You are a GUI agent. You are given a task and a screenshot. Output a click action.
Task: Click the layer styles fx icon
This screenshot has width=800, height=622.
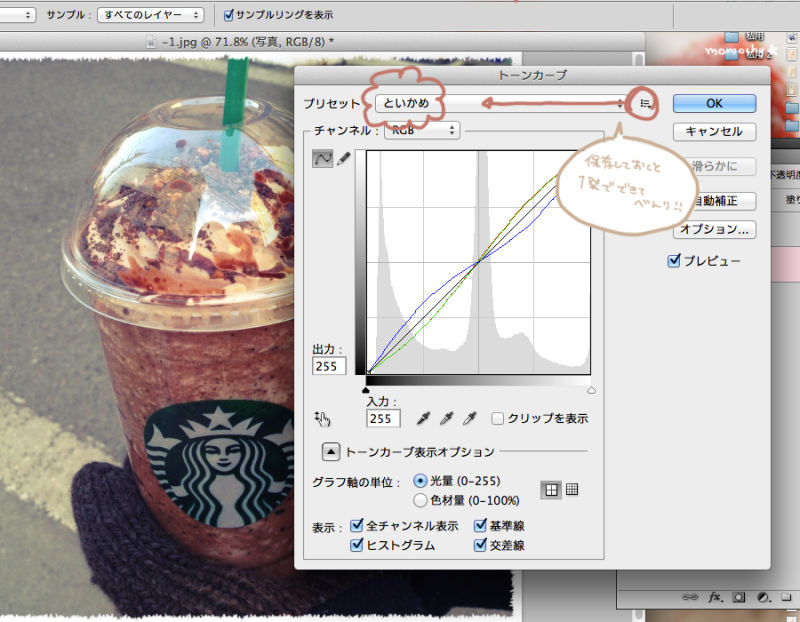click(x=714, y=596)
